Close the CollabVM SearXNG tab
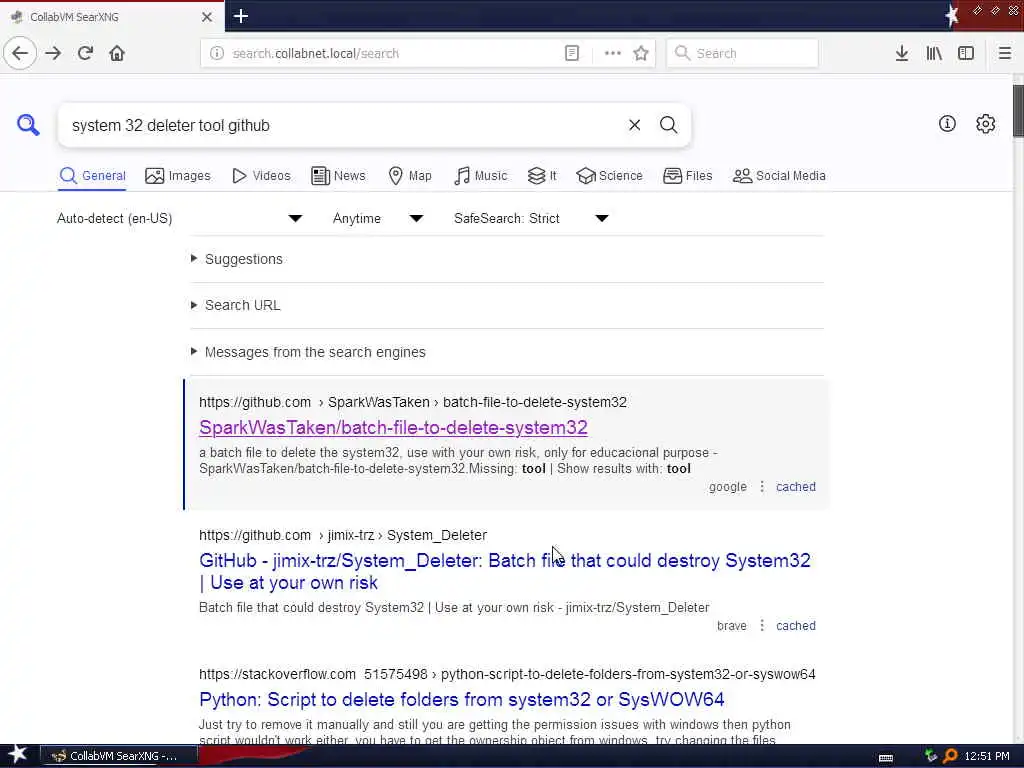The width and height of the screenshot is (1024, 768). 207,17
